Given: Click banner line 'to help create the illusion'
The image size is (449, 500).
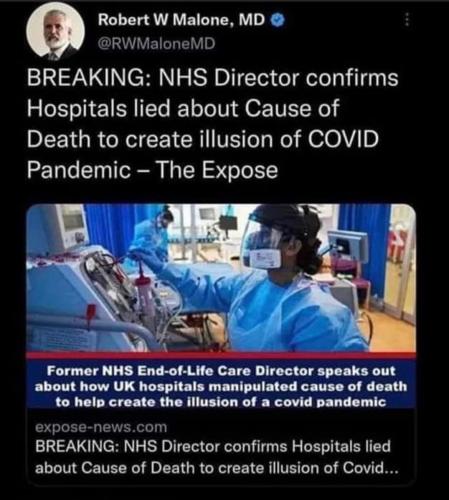Looking at the screenshot, I should click(221, 402).
